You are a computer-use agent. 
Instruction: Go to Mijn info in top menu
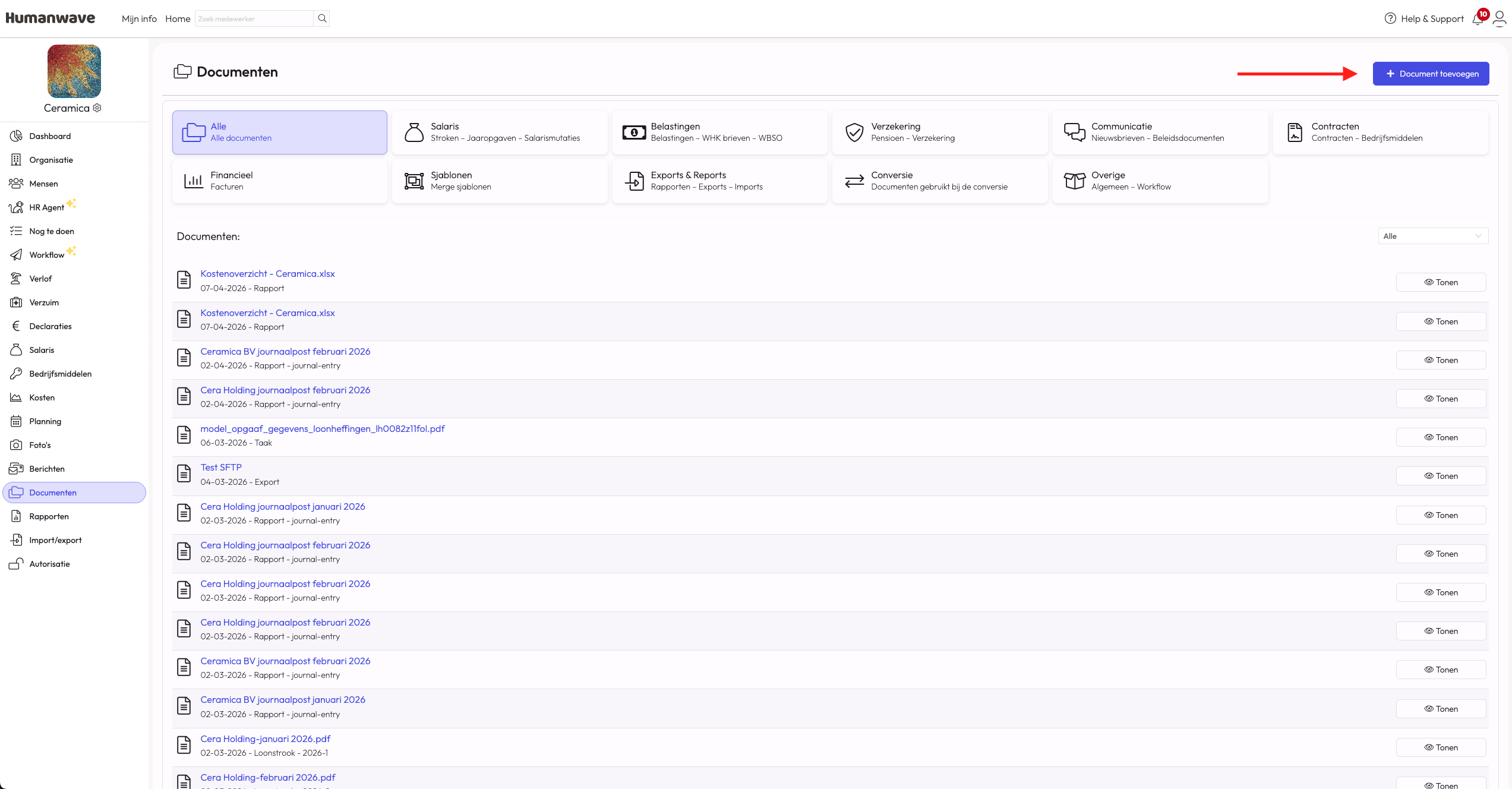(139, 19)
